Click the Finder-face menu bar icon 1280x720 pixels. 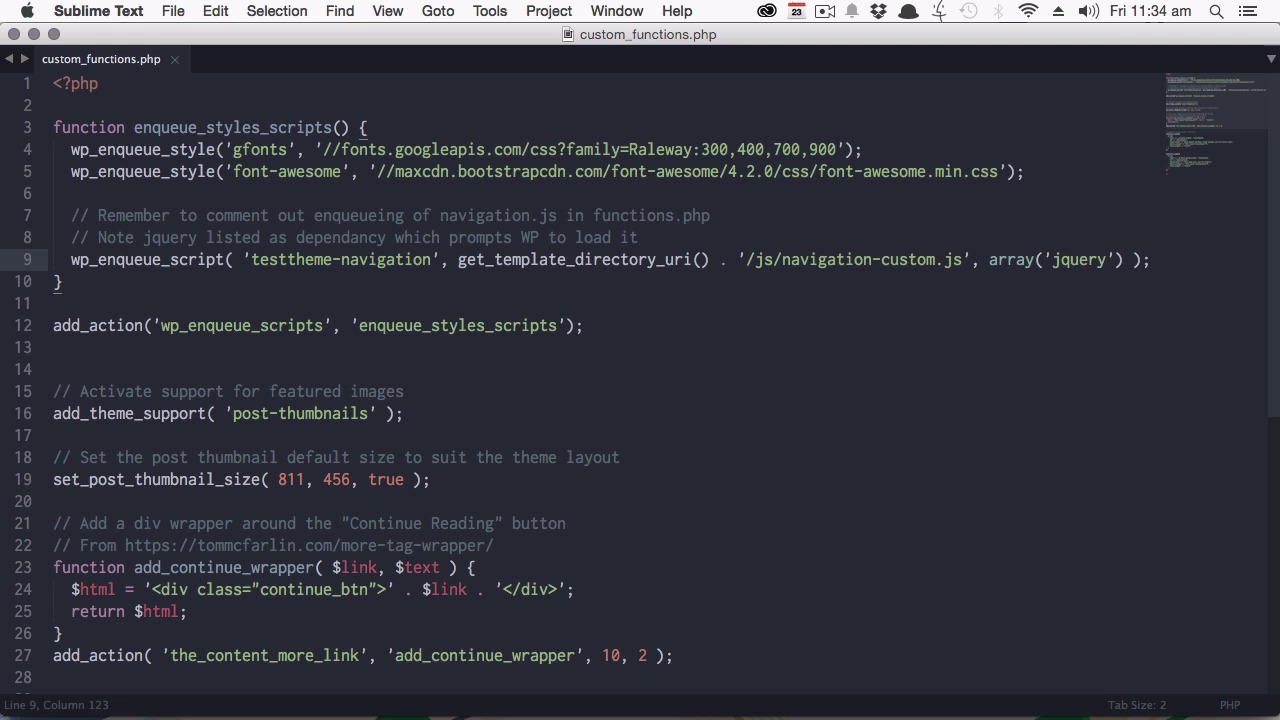938,11
